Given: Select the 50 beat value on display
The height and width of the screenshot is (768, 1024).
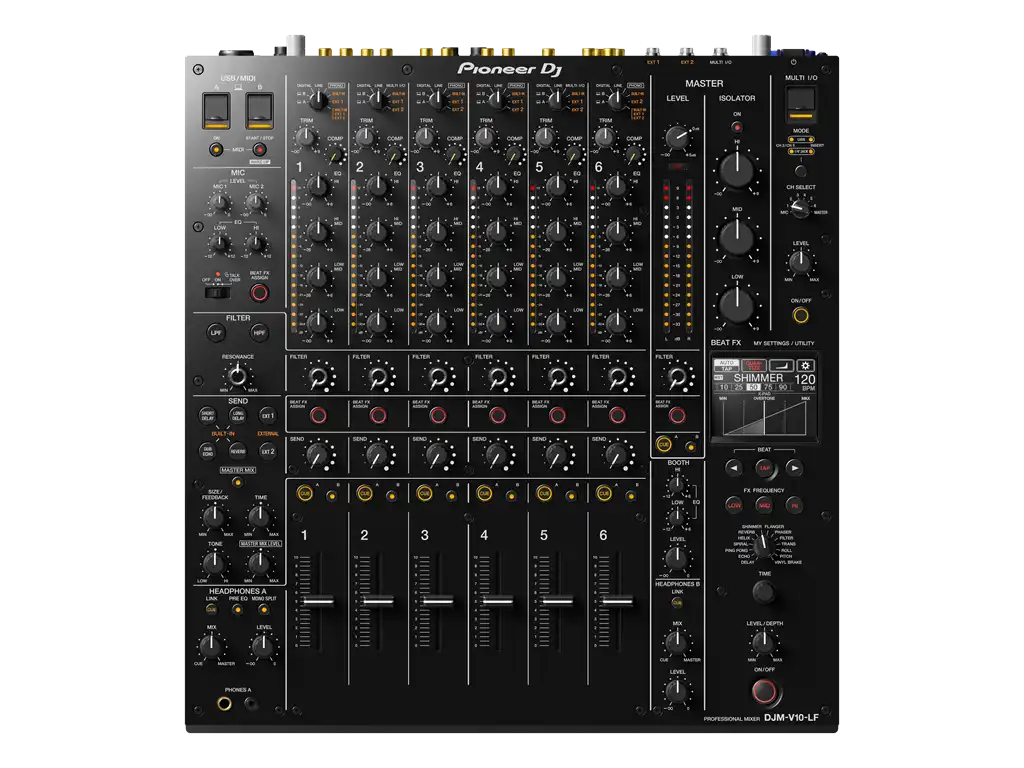Looking at the screenshot, I should [x=752, y=385].
